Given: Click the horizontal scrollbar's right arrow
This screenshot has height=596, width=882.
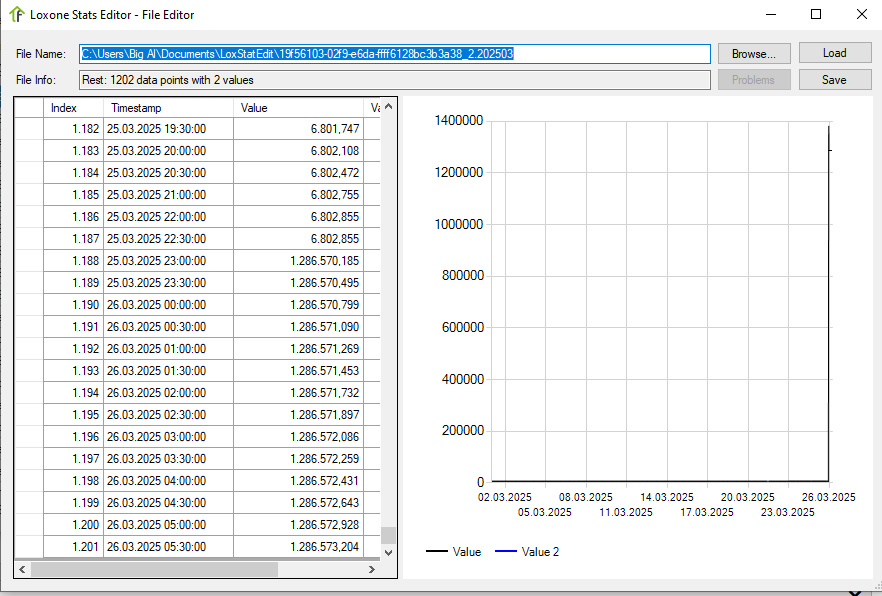Looking at the screenshot, I should click(x=372, y=569).
